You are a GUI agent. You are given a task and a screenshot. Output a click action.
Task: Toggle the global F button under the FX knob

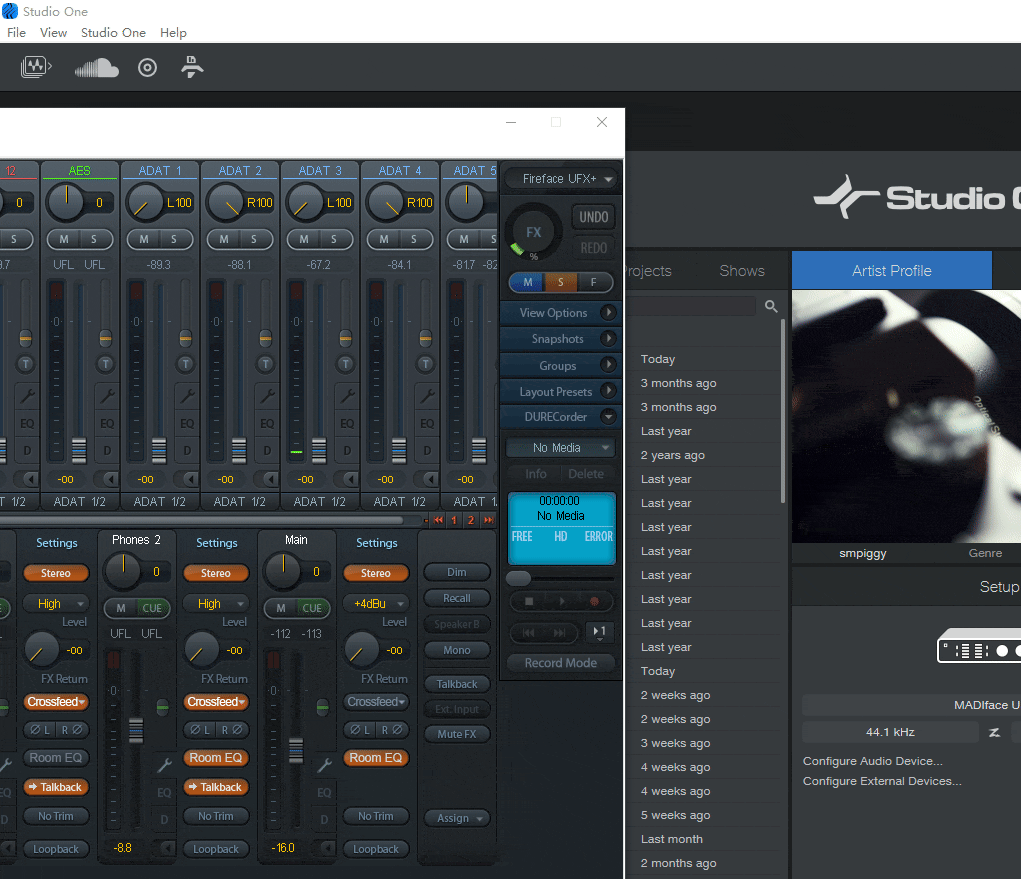593,282
